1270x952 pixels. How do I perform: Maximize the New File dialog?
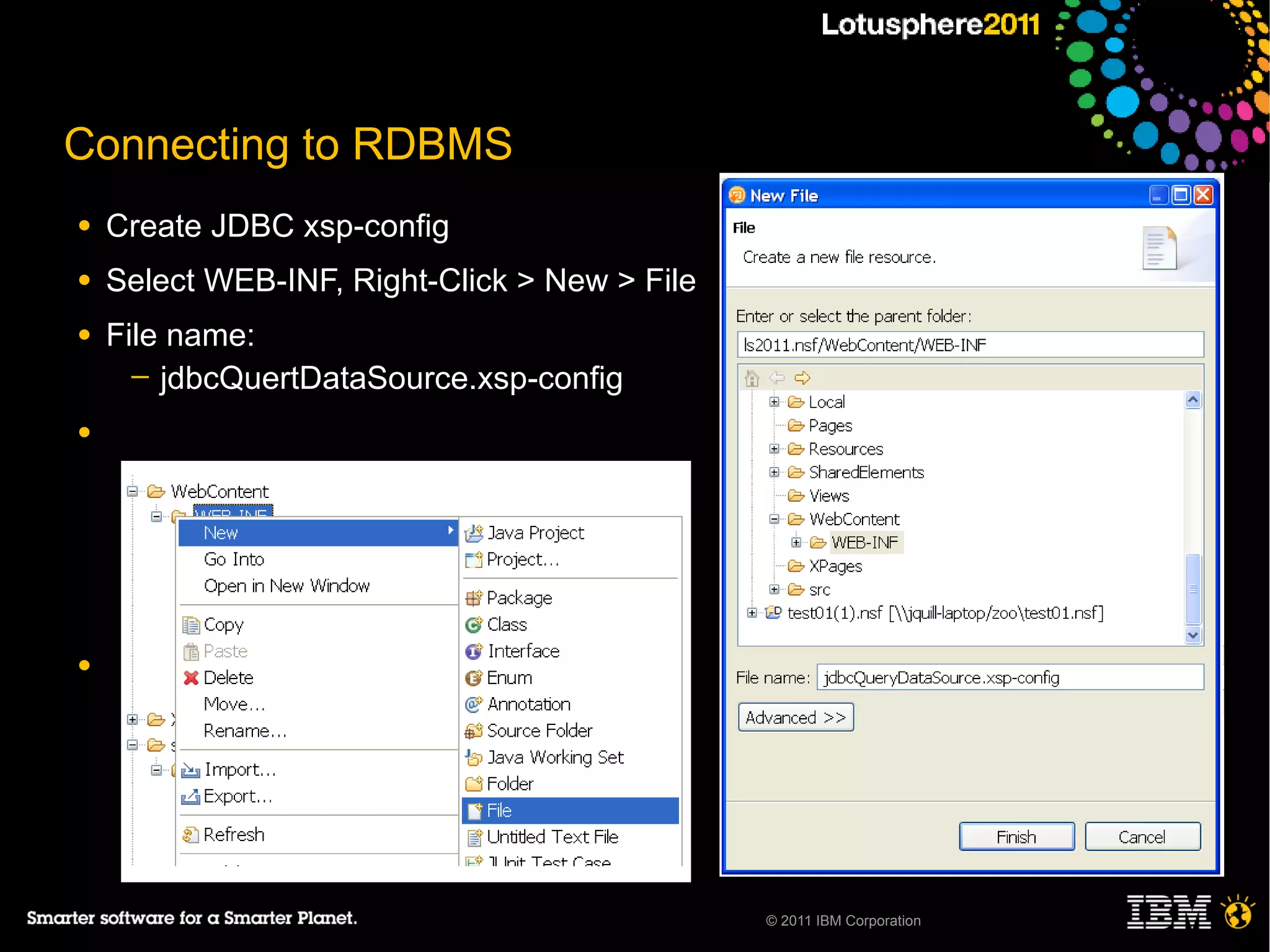click(x=1181, y=195)
